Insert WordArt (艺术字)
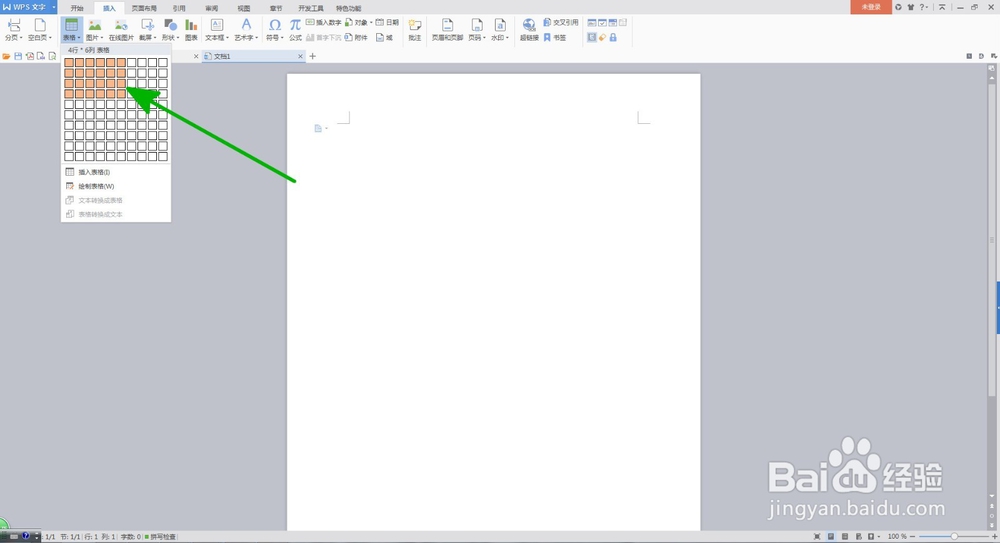The width and height of the screenshot is (1000, 543). pos(246,29)
